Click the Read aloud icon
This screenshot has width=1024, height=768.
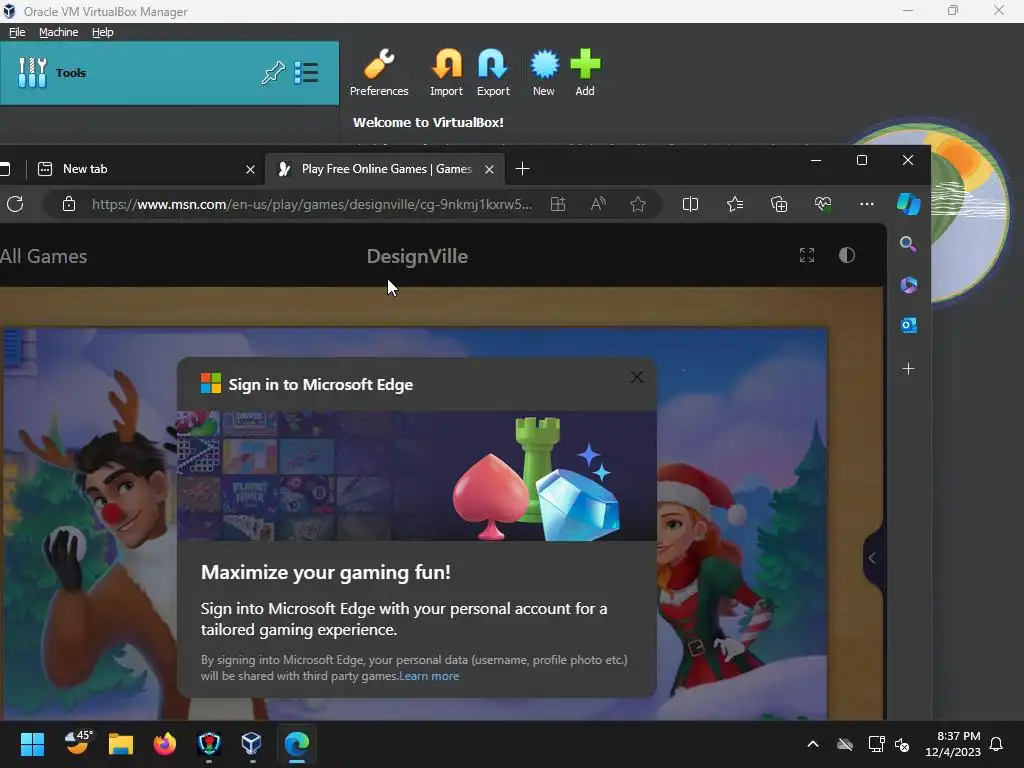(598, 204)
